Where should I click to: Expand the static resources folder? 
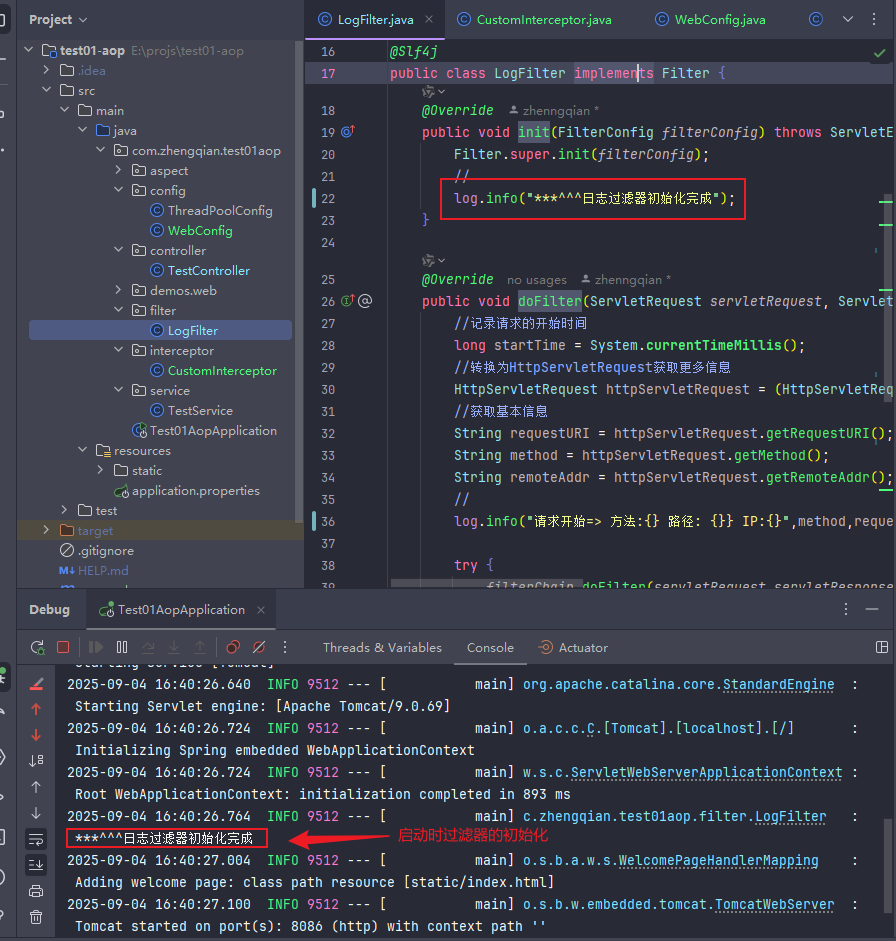click(x=100, y=470)
